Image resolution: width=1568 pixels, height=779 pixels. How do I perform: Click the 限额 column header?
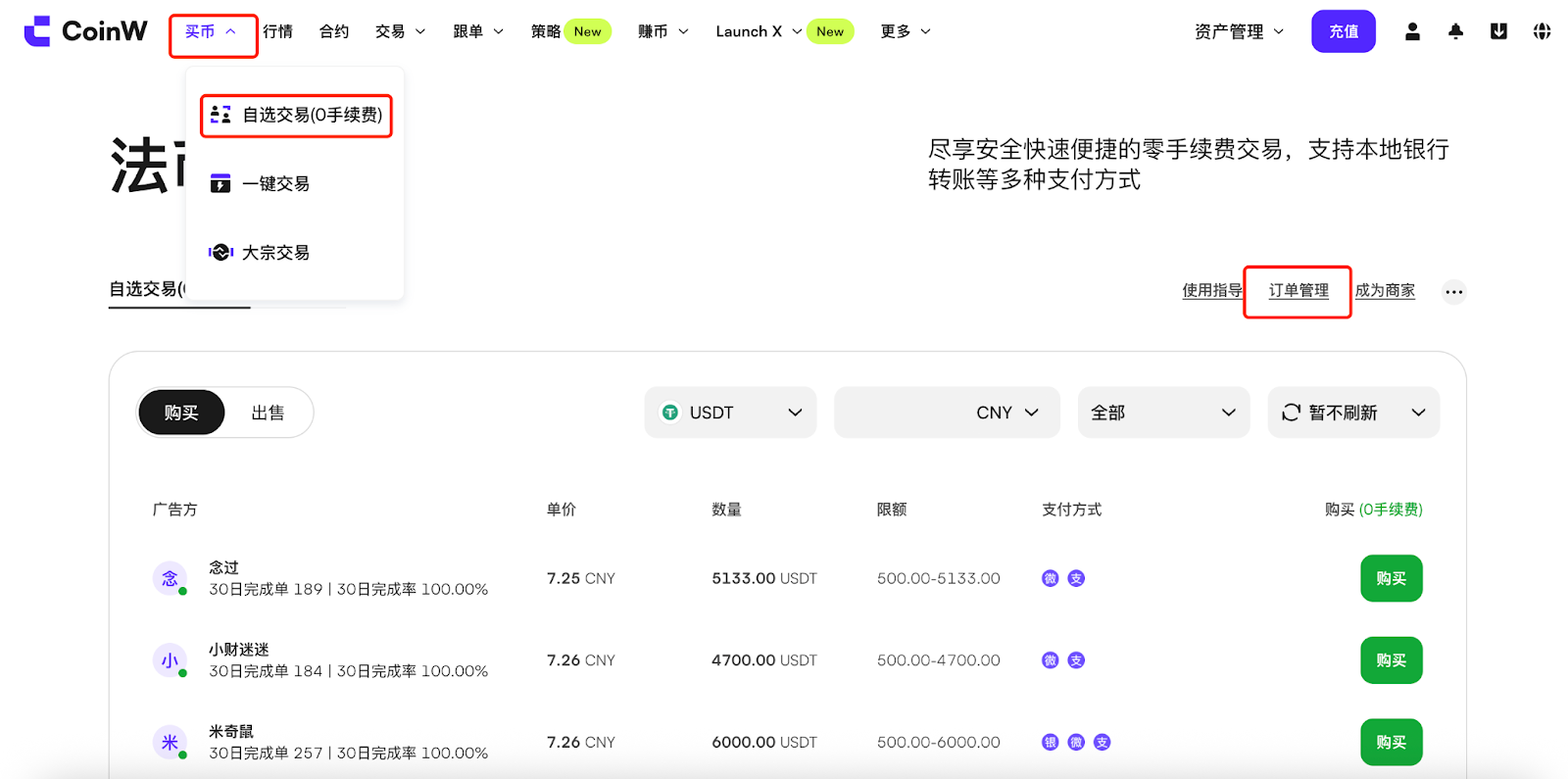[x=892, y=510]
